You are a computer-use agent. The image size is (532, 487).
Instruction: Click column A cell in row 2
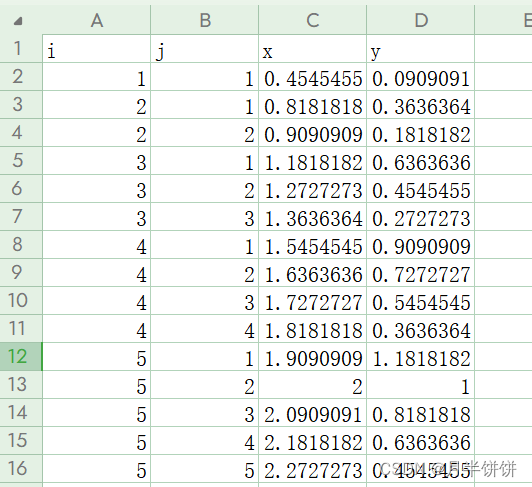97,77
